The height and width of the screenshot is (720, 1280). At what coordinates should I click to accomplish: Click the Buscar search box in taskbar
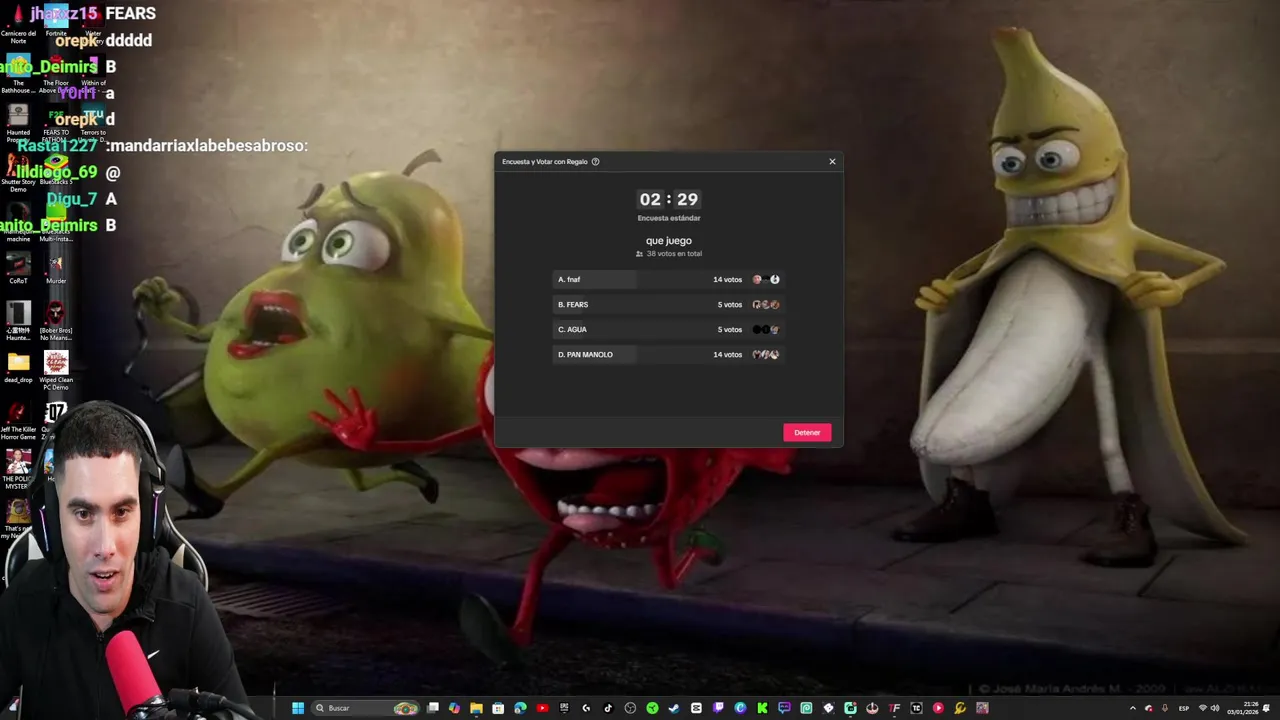click(364, 708)
